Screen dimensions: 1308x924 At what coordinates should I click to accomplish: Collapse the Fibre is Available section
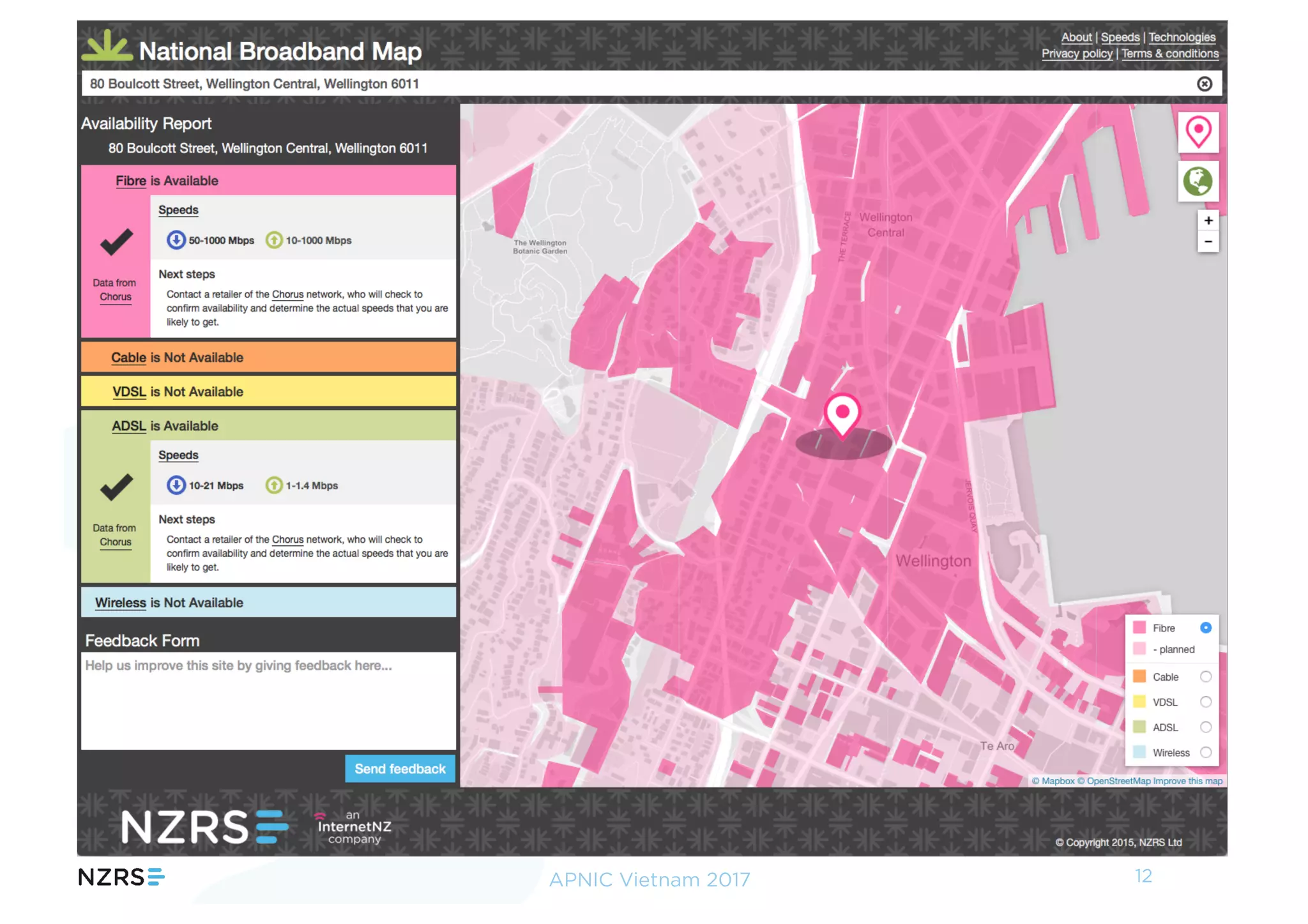[x=268, y=181]
